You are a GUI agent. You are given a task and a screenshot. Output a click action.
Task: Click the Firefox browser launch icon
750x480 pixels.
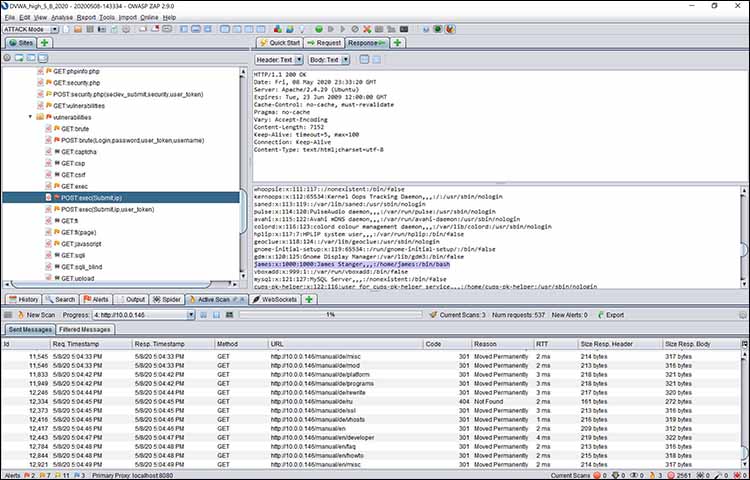450,29
